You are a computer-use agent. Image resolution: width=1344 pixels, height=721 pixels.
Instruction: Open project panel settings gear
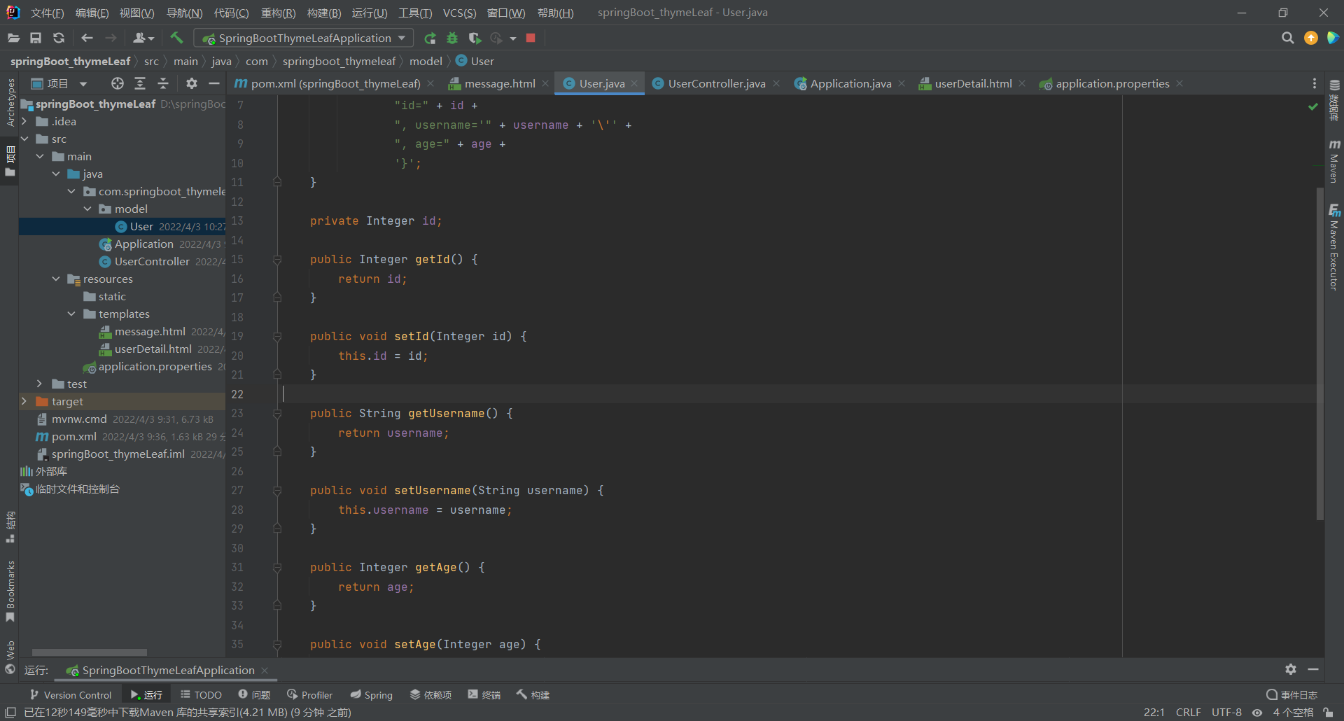tap(192, 84)
